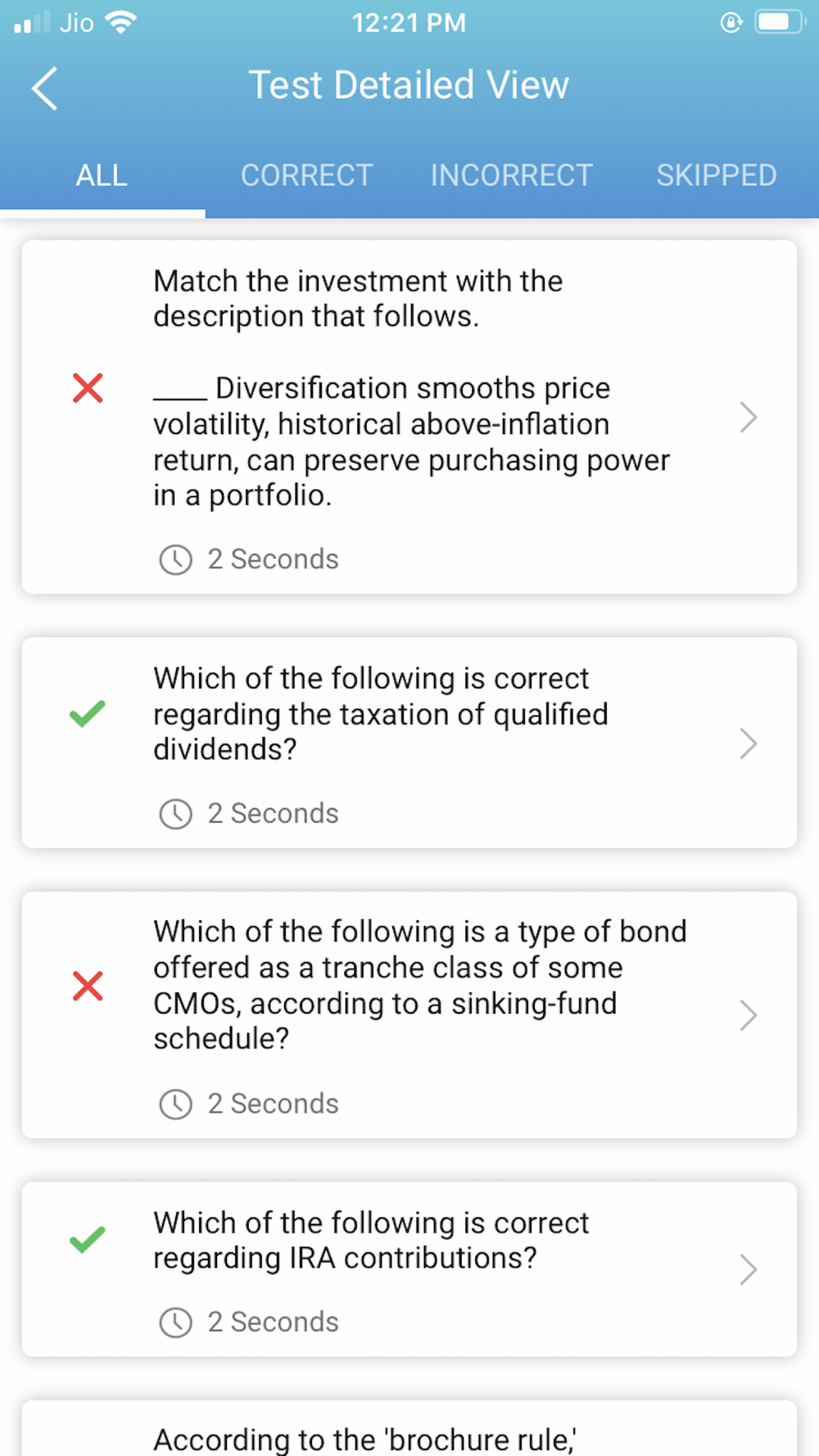Tap the back arrow icon
Image resolution: width=819 pixels, height=1456 pixels.
pyautogui.click(x=44, y=88)
